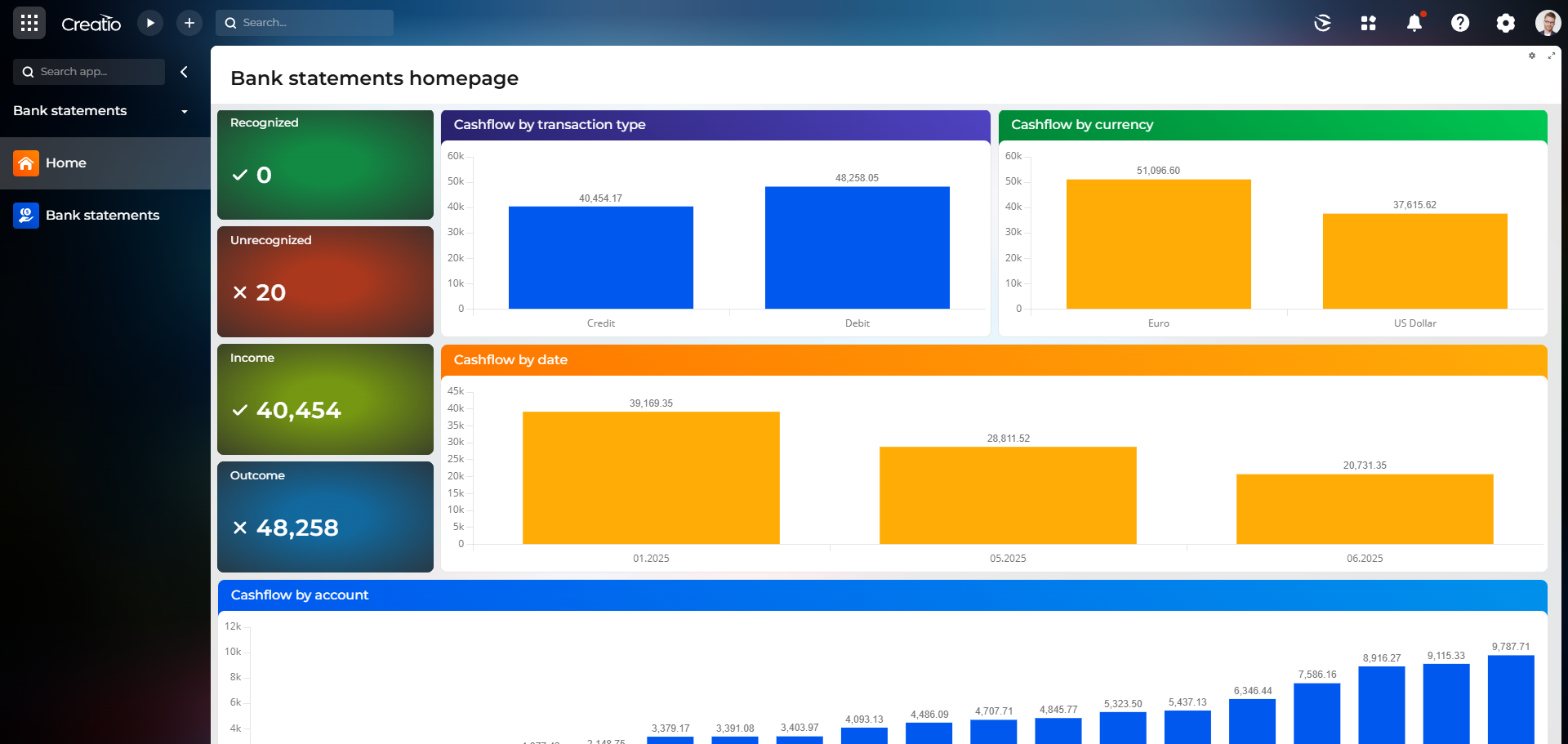
Task: Expand page to full screen
Action: (1552, 56)
